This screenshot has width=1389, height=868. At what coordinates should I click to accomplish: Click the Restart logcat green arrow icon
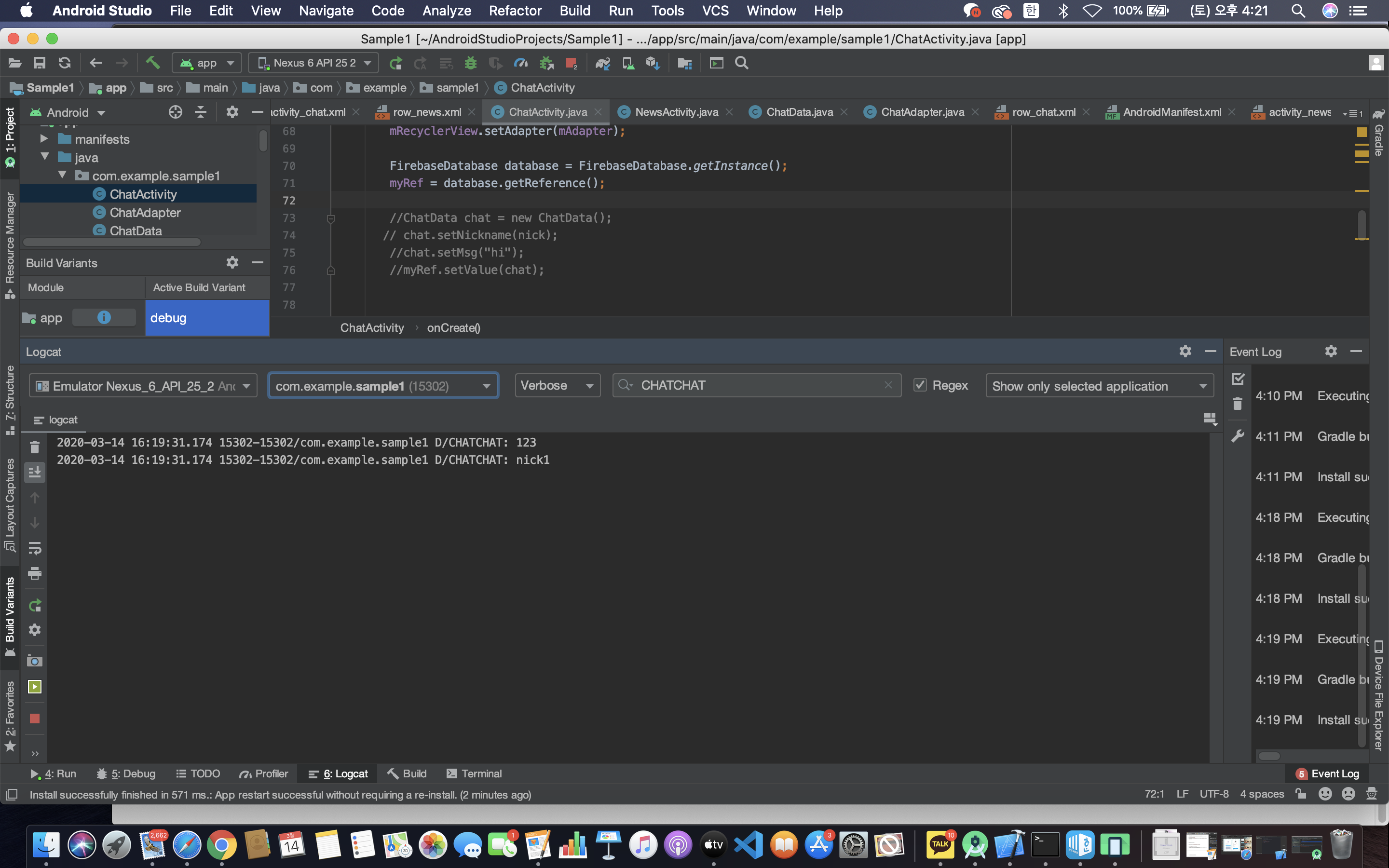(x=34, y=605)
